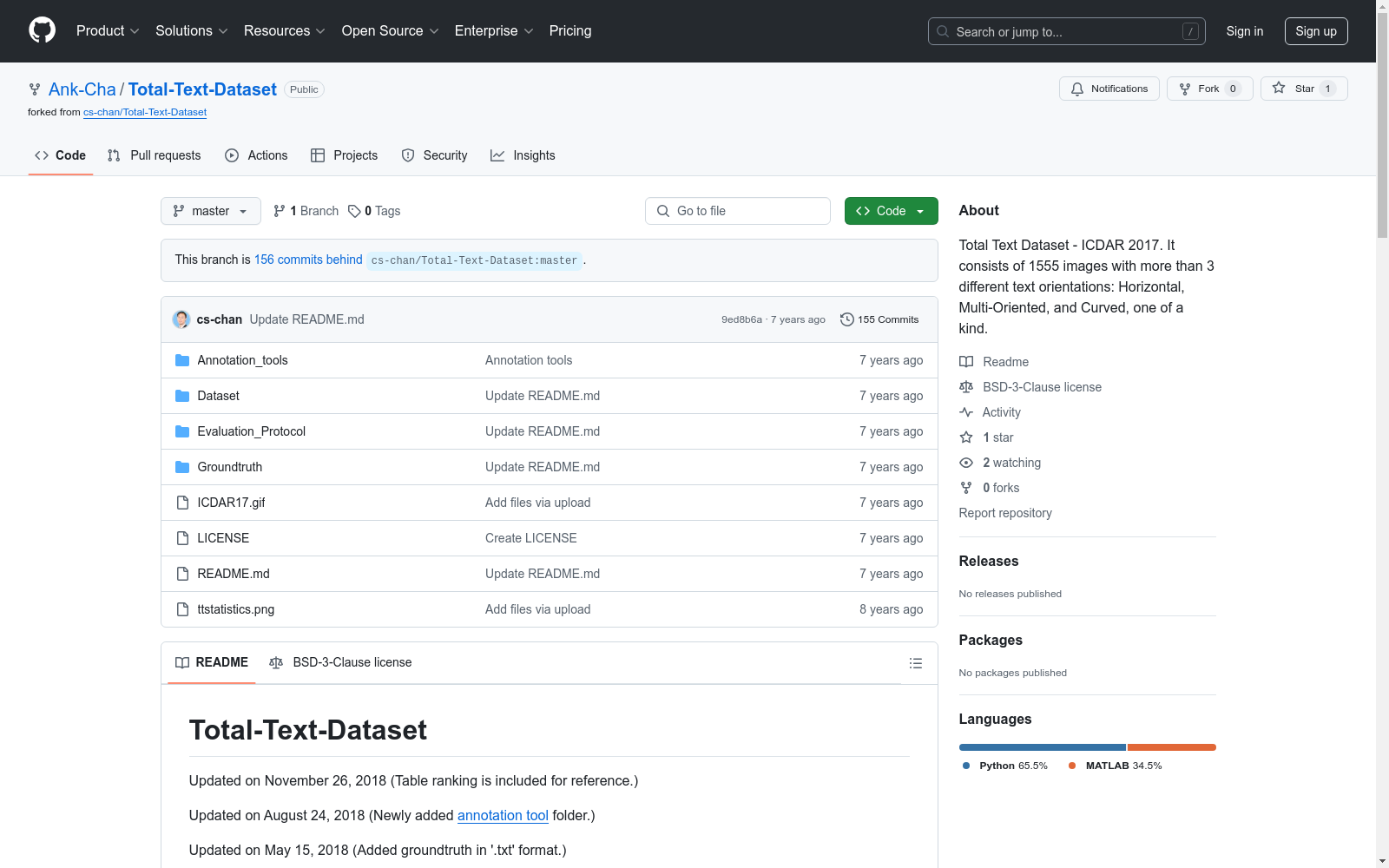
Task: Open Ank-Cha owner profile link
Action: tap(82, 89)
